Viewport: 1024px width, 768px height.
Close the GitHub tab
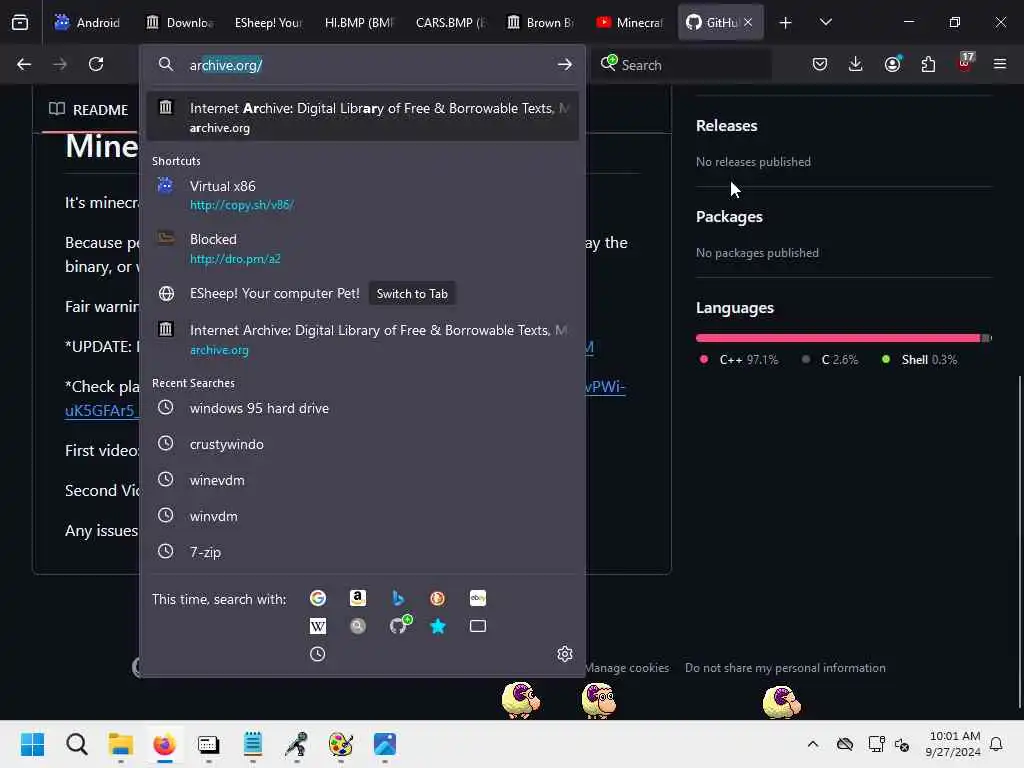pyautogui.click(x=748, y=22)
